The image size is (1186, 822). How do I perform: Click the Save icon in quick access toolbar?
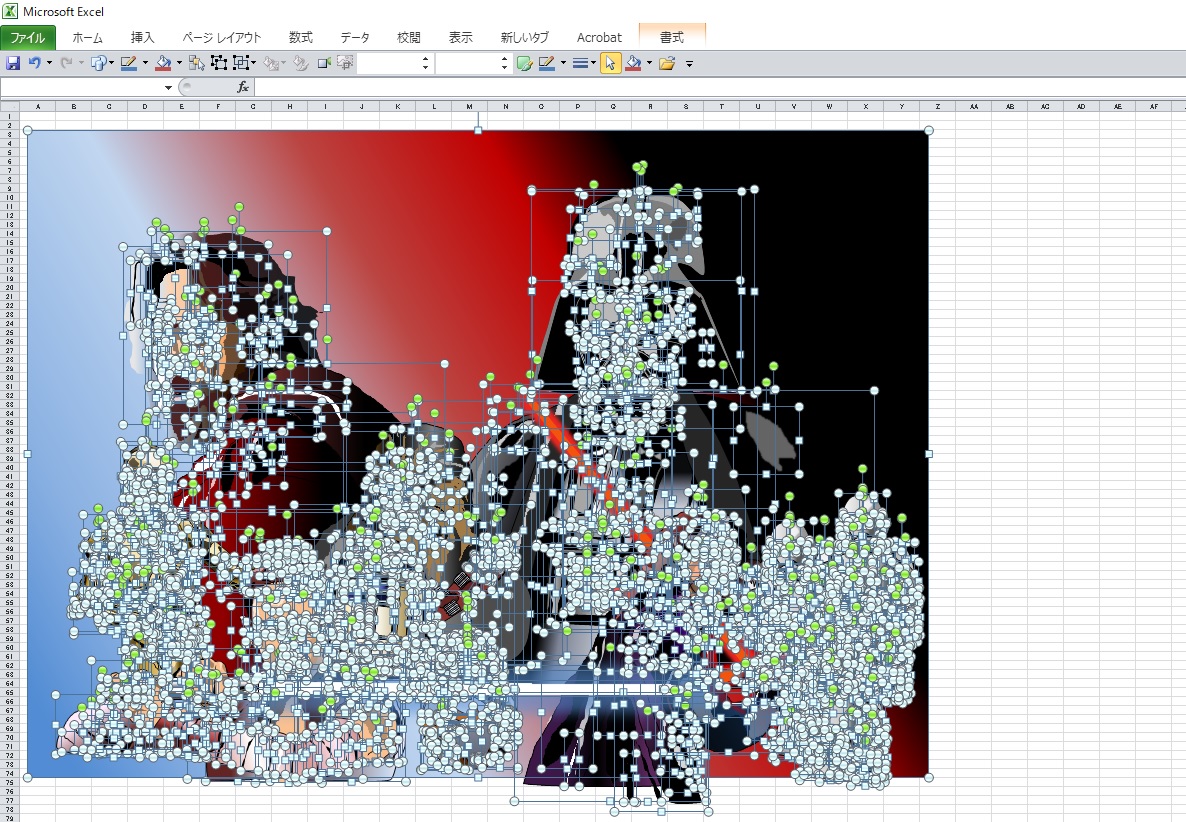pos(13,64)
